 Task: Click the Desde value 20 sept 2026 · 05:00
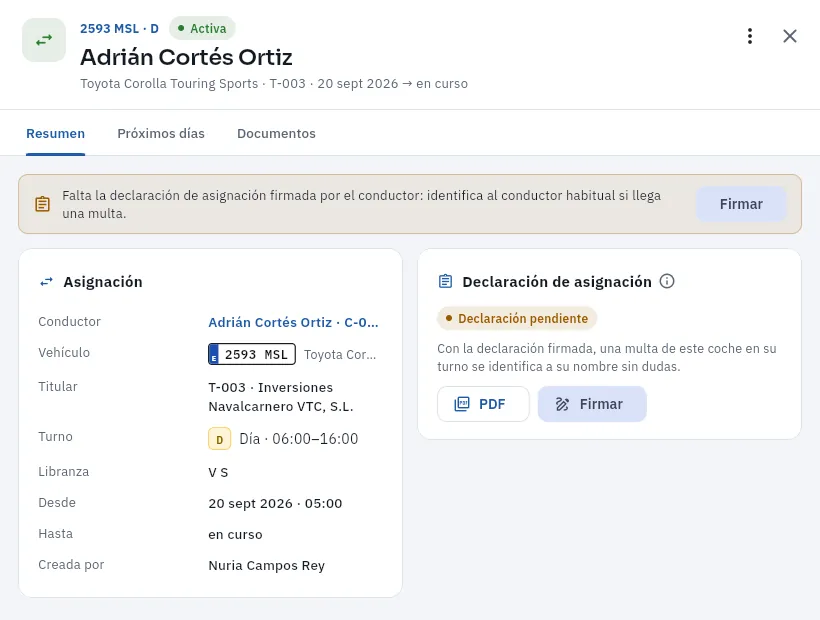pyautogui.click(x=275, y=503)
